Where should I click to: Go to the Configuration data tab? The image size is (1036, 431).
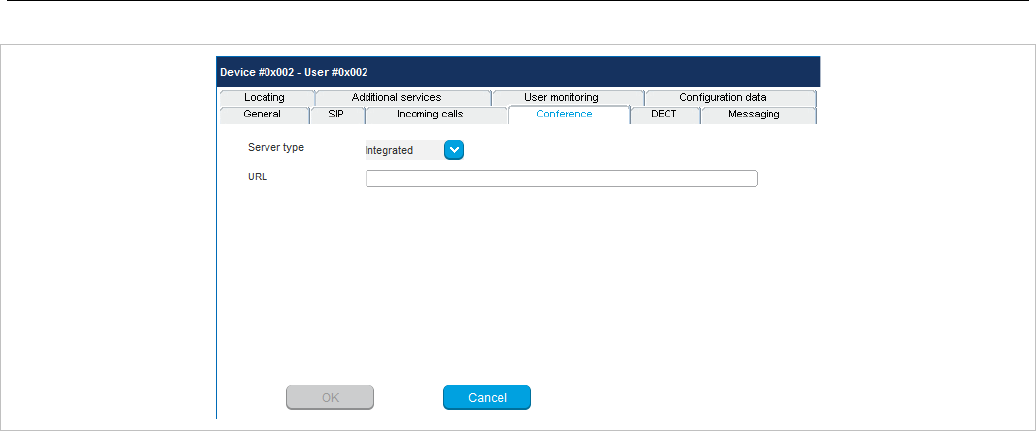point(729,98)
